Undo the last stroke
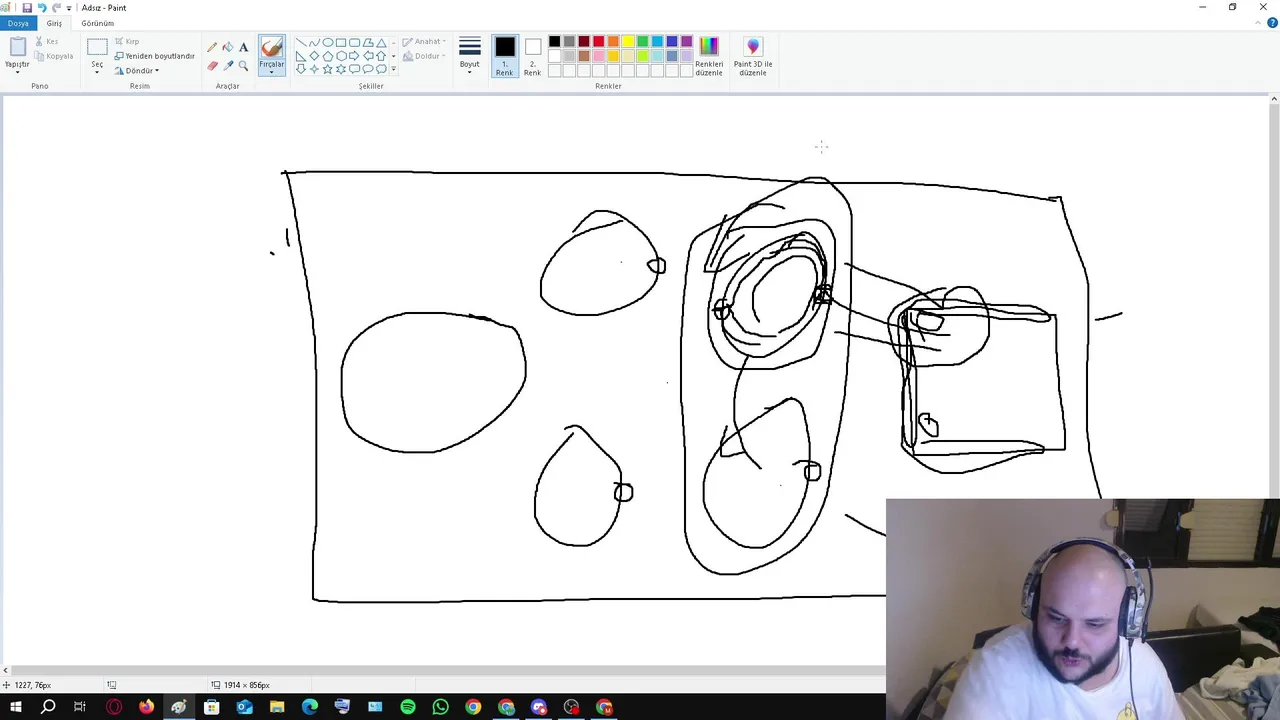Viewport: 1280px width, 720px height. click(x=41, y=7)
